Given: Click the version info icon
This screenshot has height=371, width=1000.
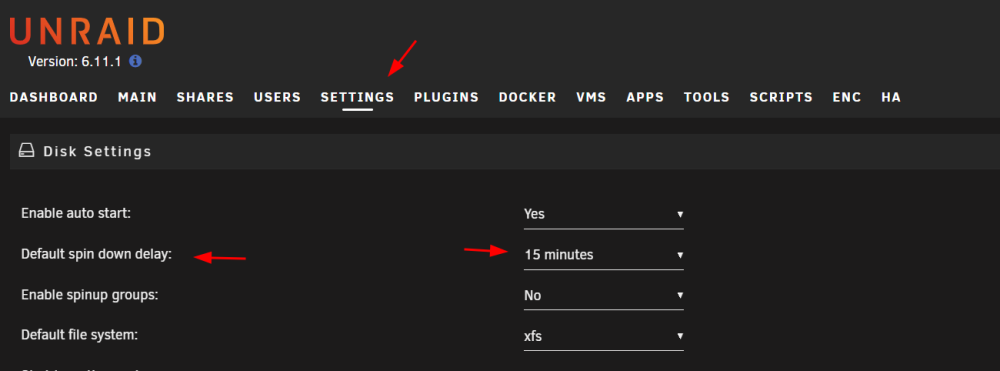Looking at the screenshot, I should (135, 62).
